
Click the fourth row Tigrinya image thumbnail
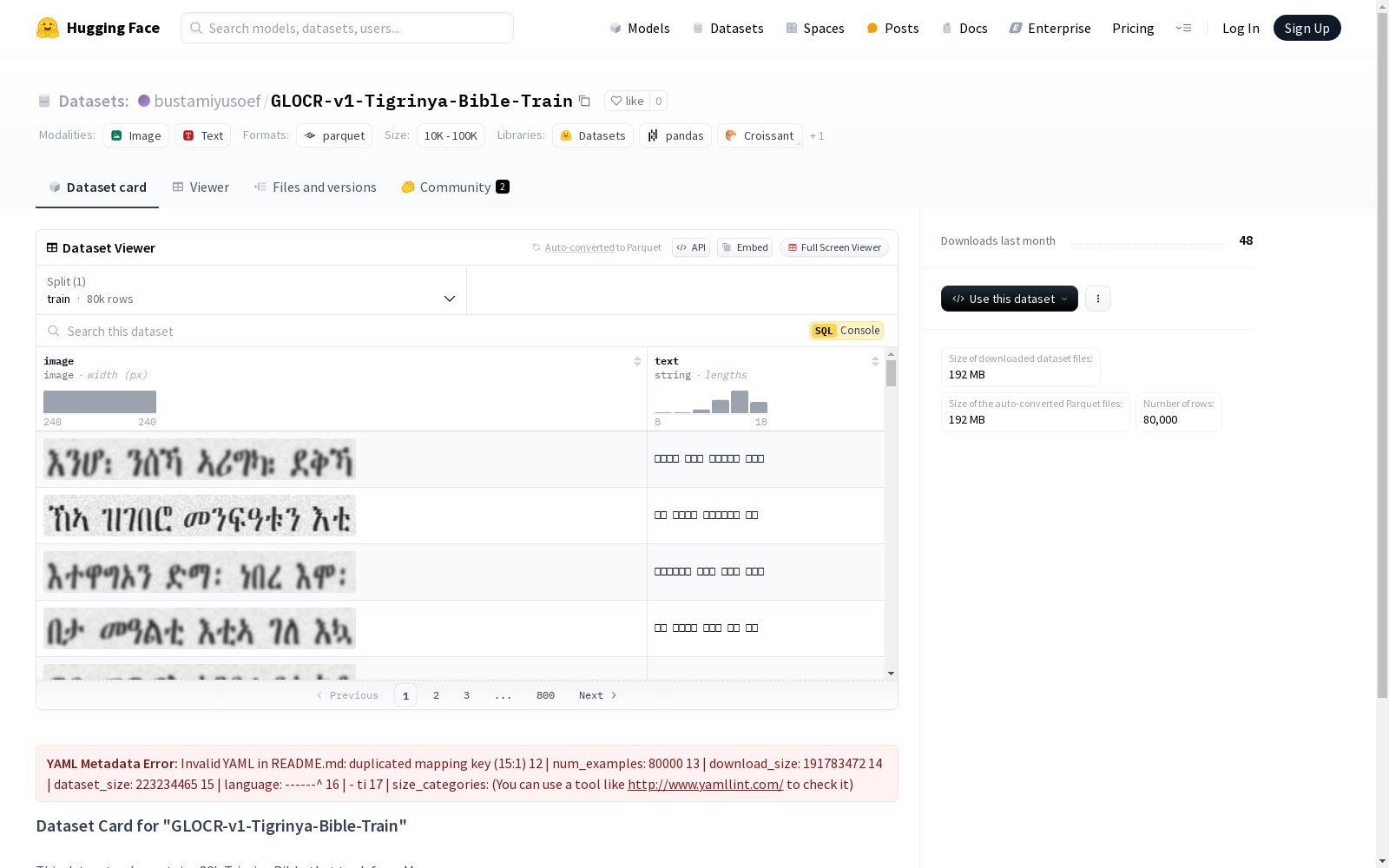pyautogui.click(x=200, y=628)
